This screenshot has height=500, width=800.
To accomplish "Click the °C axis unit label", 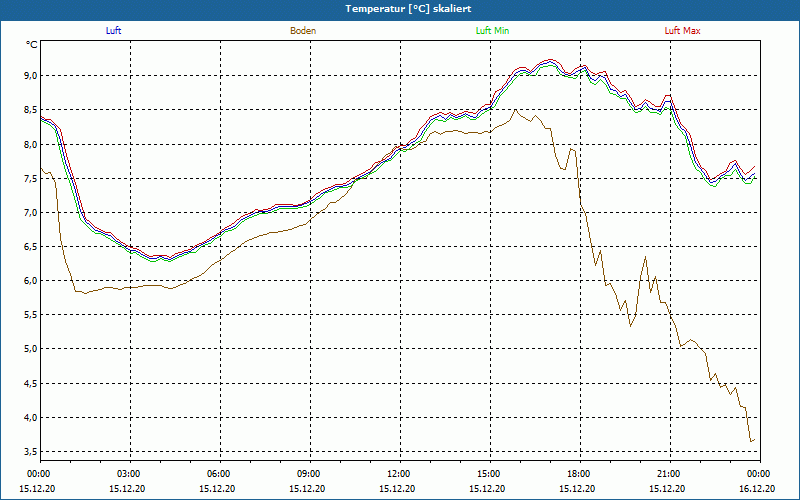I will tap(32, 45).
